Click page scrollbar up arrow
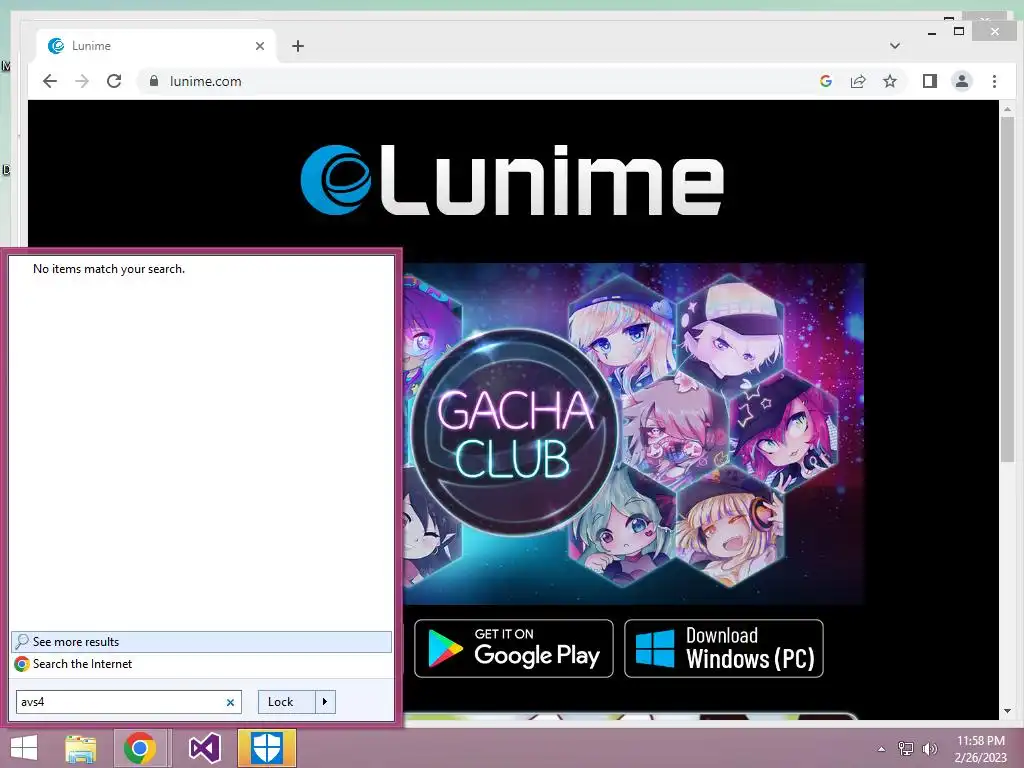 1007,109
